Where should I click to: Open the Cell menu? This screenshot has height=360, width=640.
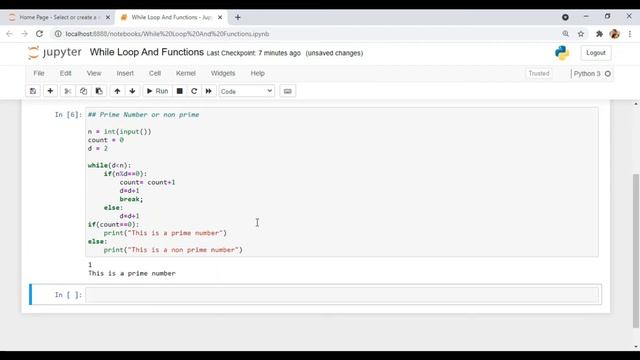pos(155,73)
